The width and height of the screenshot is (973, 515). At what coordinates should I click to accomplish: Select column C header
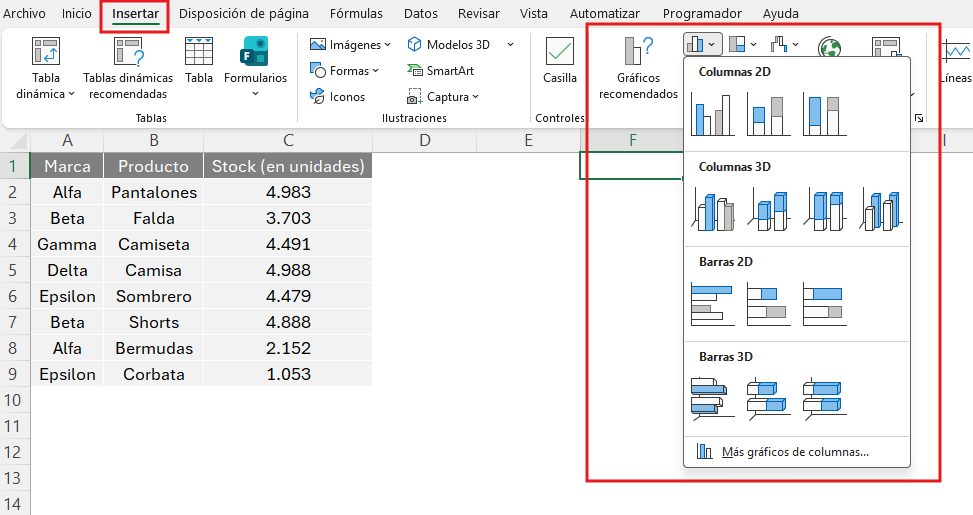click(288, 140)
